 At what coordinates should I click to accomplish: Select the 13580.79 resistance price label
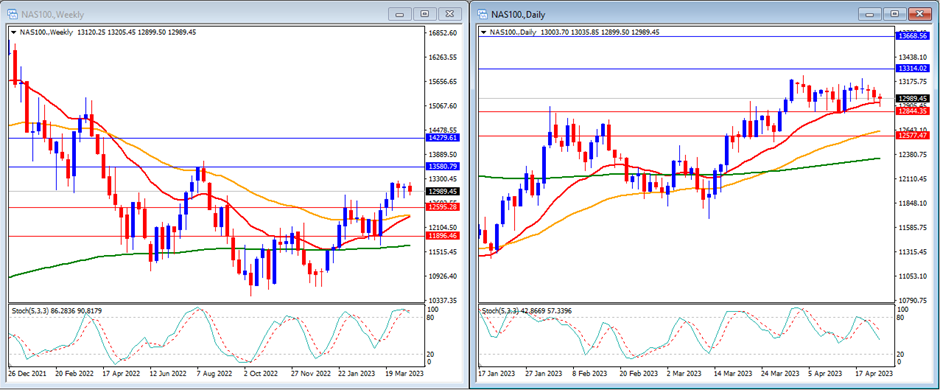(443, 166)
